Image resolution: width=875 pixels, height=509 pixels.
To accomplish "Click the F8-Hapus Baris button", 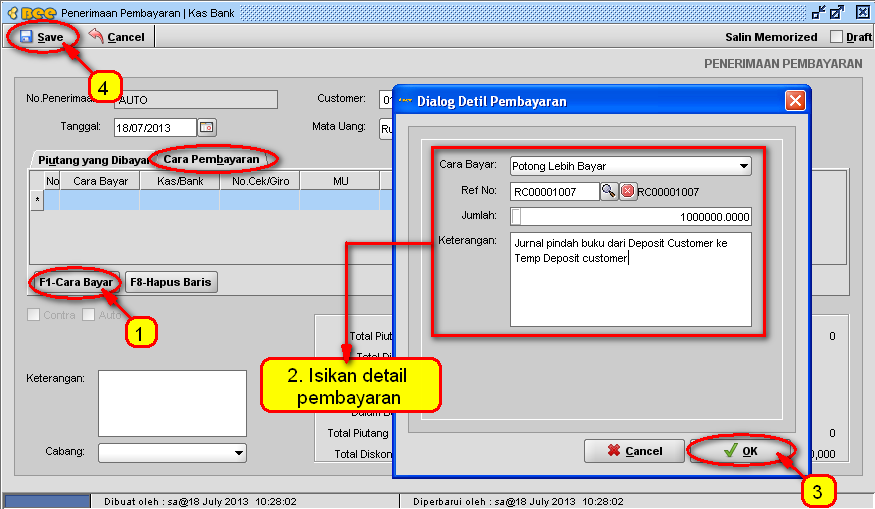I will point(171,282).
